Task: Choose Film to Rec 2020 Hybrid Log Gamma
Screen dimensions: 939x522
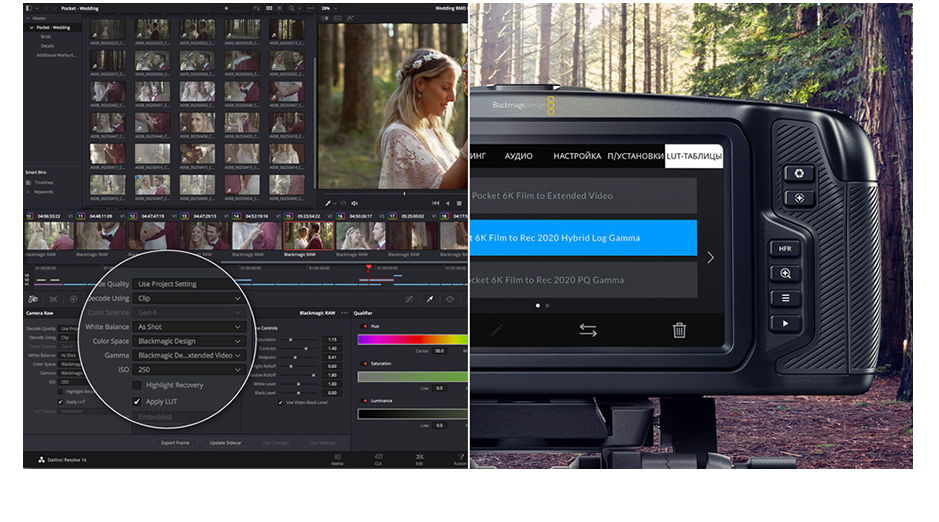Action: tap(583, 238)
